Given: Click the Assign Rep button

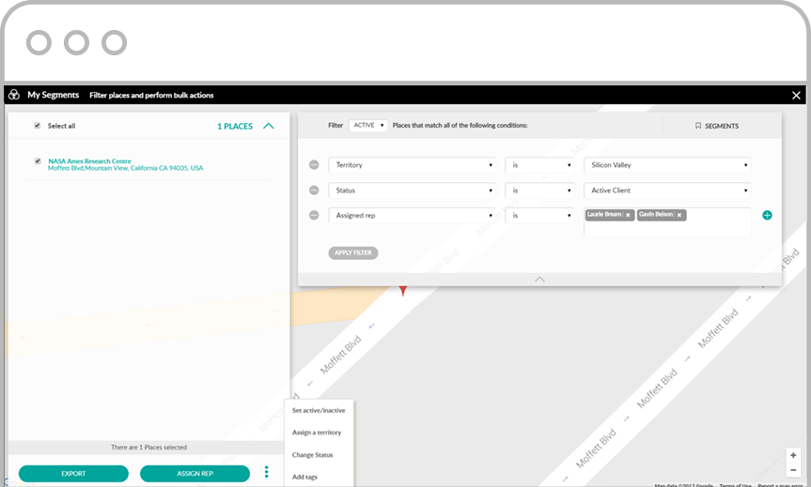Looking at the screenshot, I should click(x=195, y=474).
